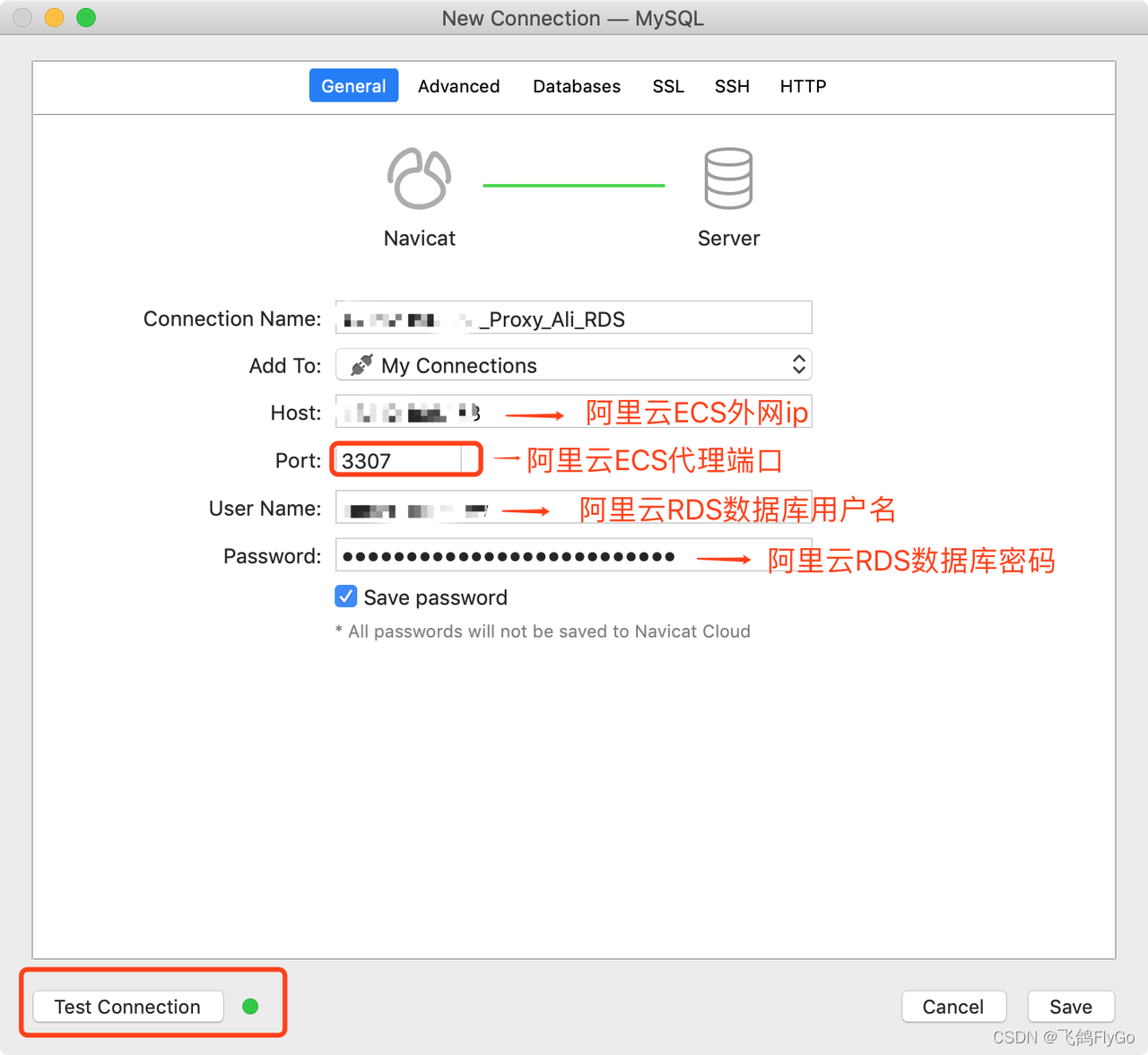Image resolution: width=1148 pixels, height=1055 pixels.
Task: Open the Add To My Connections dropdown
Action: [x=574, y=365]
